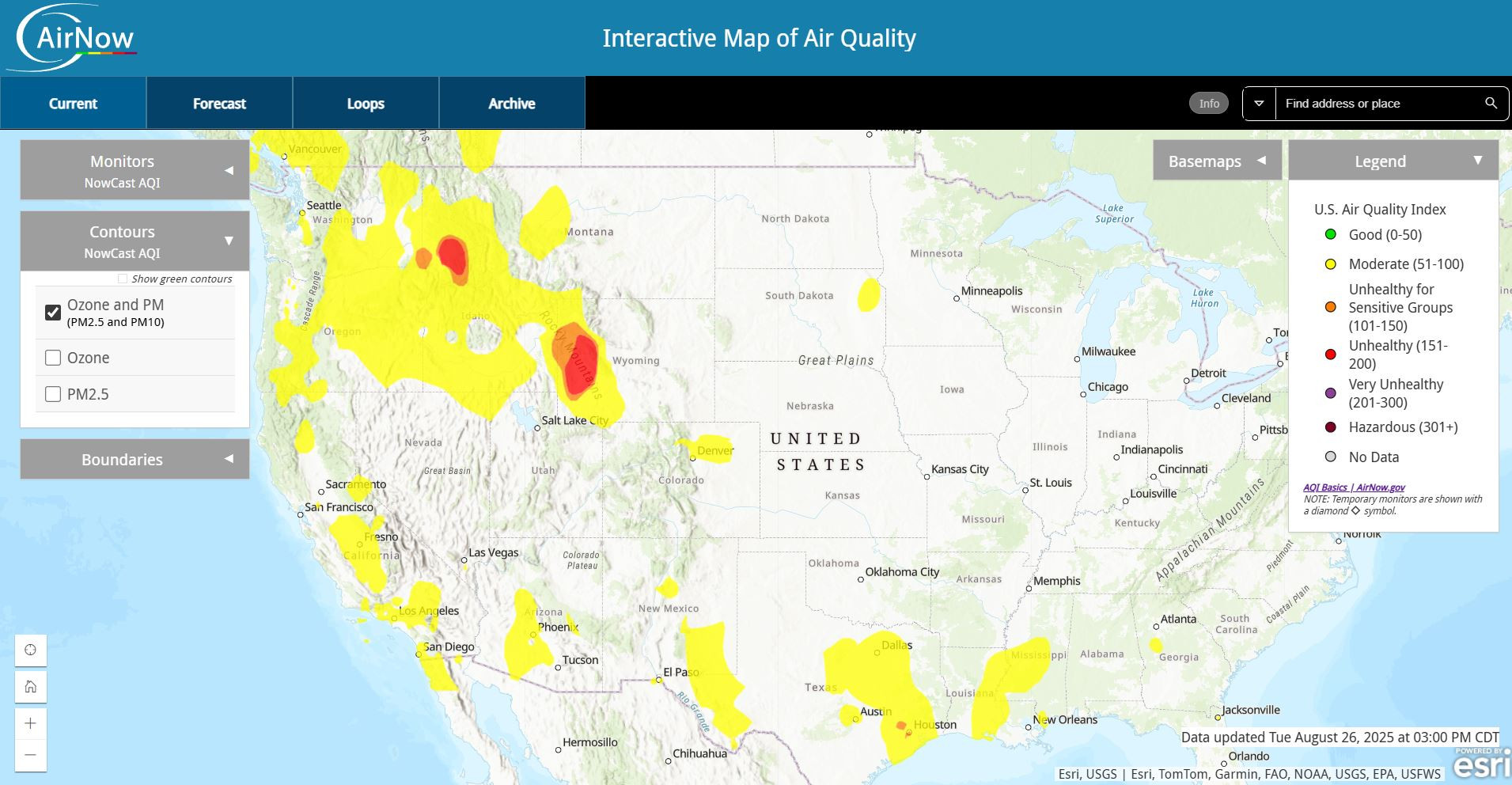Image resolution: width=1512 pixels, height=785 pixels.
Task: Click the Houston label on map
Action: pyautogui.click(x=935, y=724)
